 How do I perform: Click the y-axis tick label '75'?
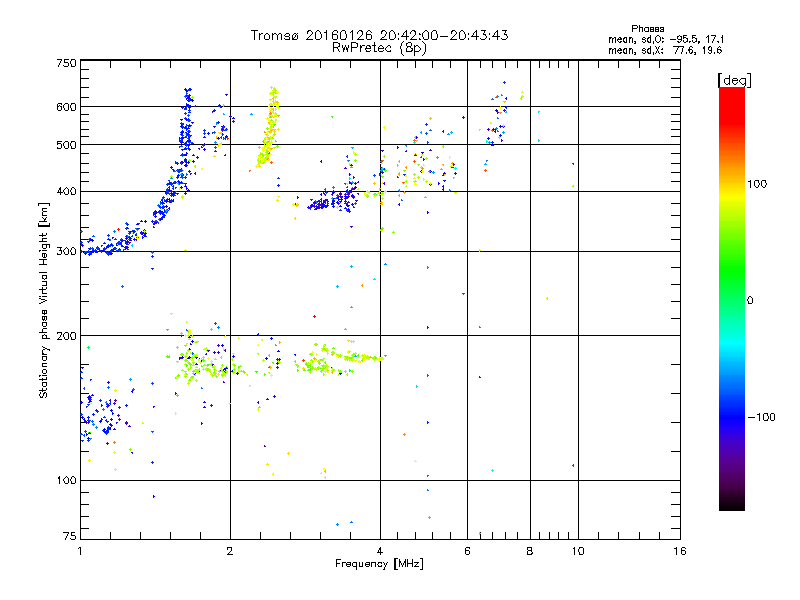[70, 536]
